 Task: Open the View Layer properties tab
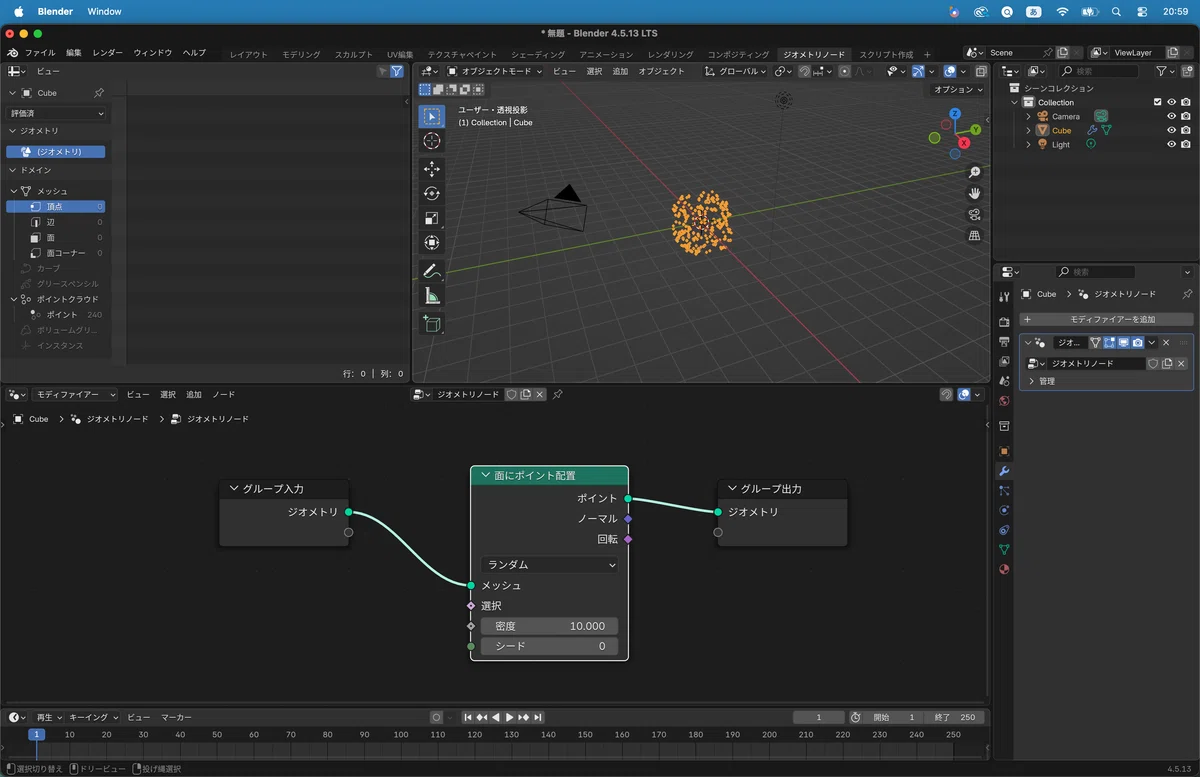1004,362
